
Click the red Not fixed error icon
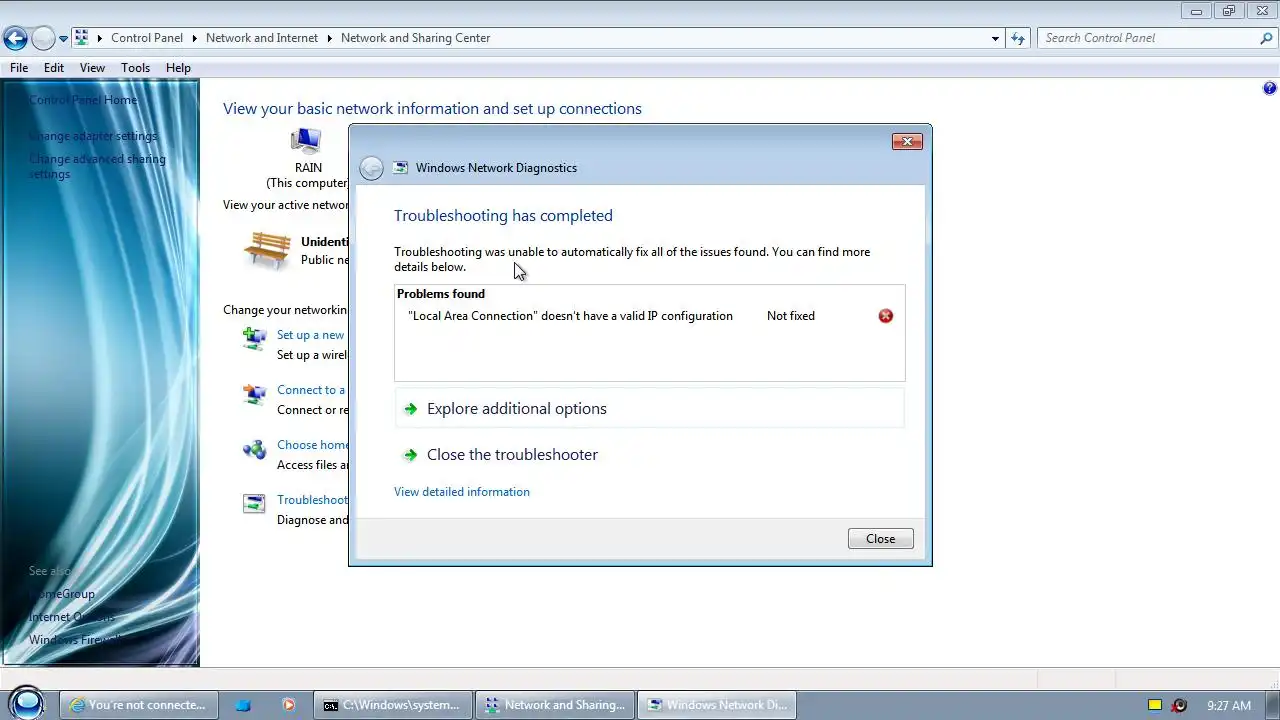(x=886, y=316)
